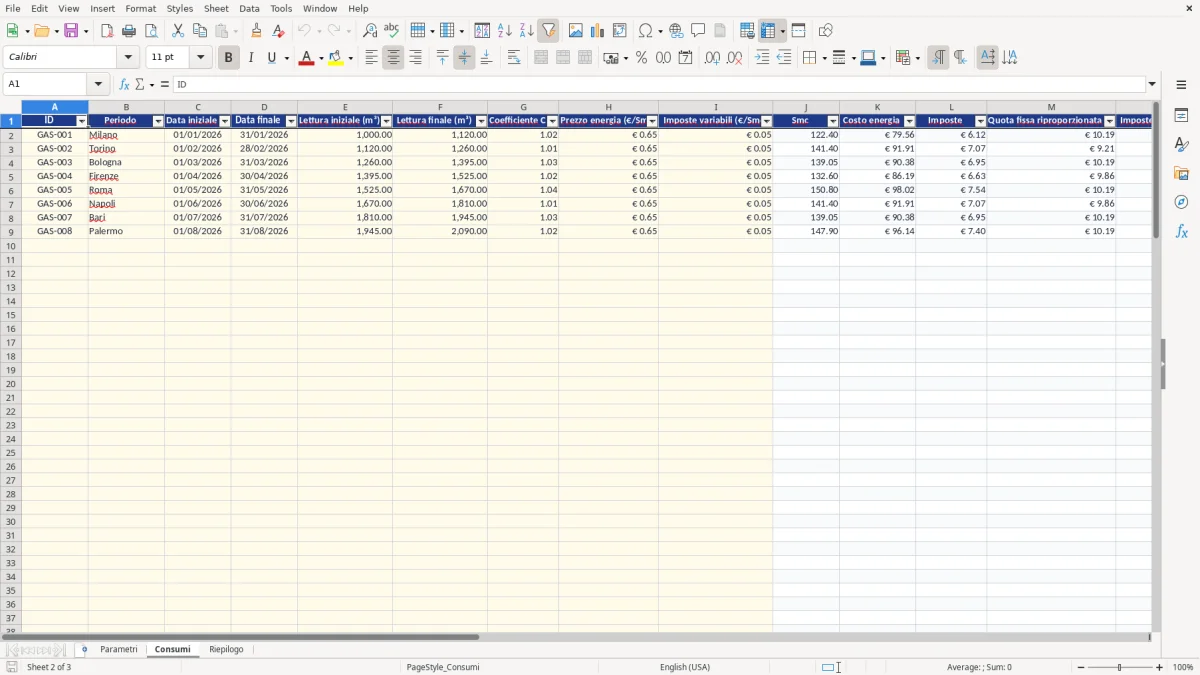Viewport: 1200px width, 675px height.
Task: Insert a Pivot Table via toolbar icon
Action: [620, 31]
